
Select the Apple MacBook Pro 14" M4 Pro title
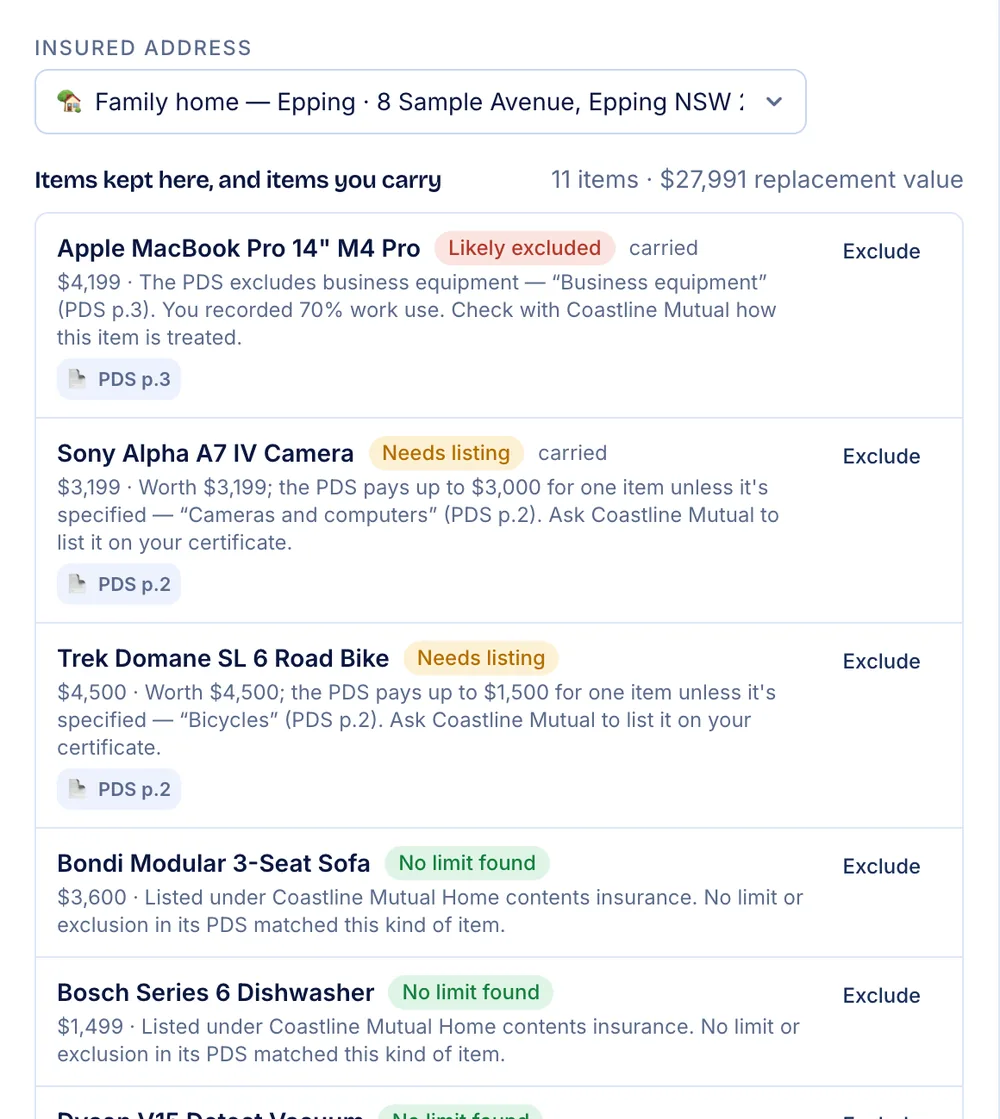coord(238,248)
